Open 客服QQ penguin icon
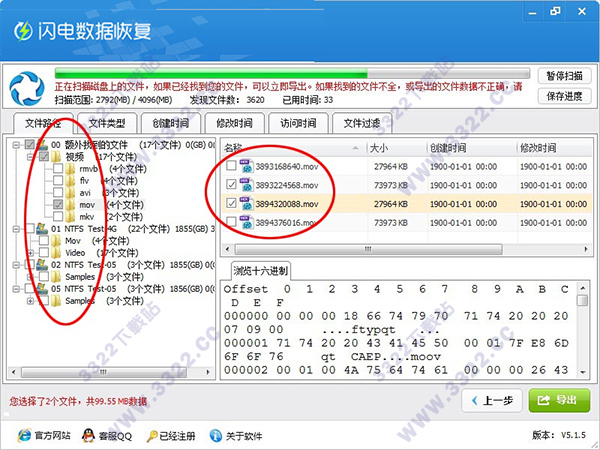 point(89,435)
